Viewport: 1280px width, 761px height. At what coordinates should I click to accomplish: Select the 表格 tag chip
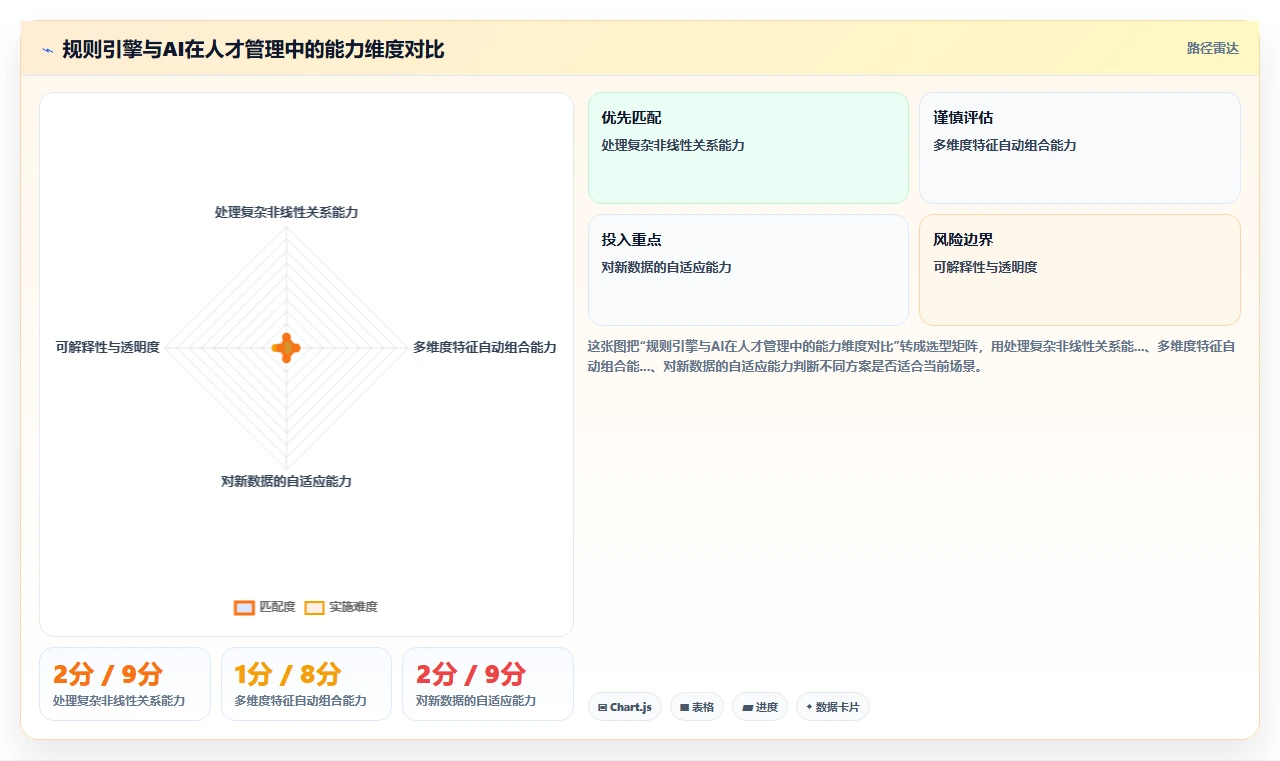tap(697, 707)
